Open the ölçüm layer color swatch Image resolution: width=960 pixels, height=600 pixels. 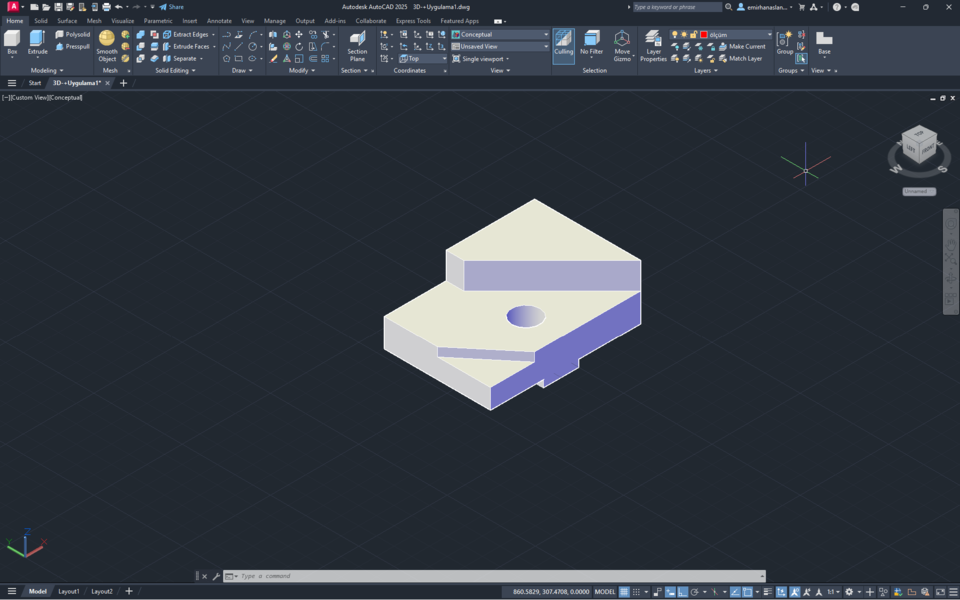pyautogui.click(x=704, y=34)
